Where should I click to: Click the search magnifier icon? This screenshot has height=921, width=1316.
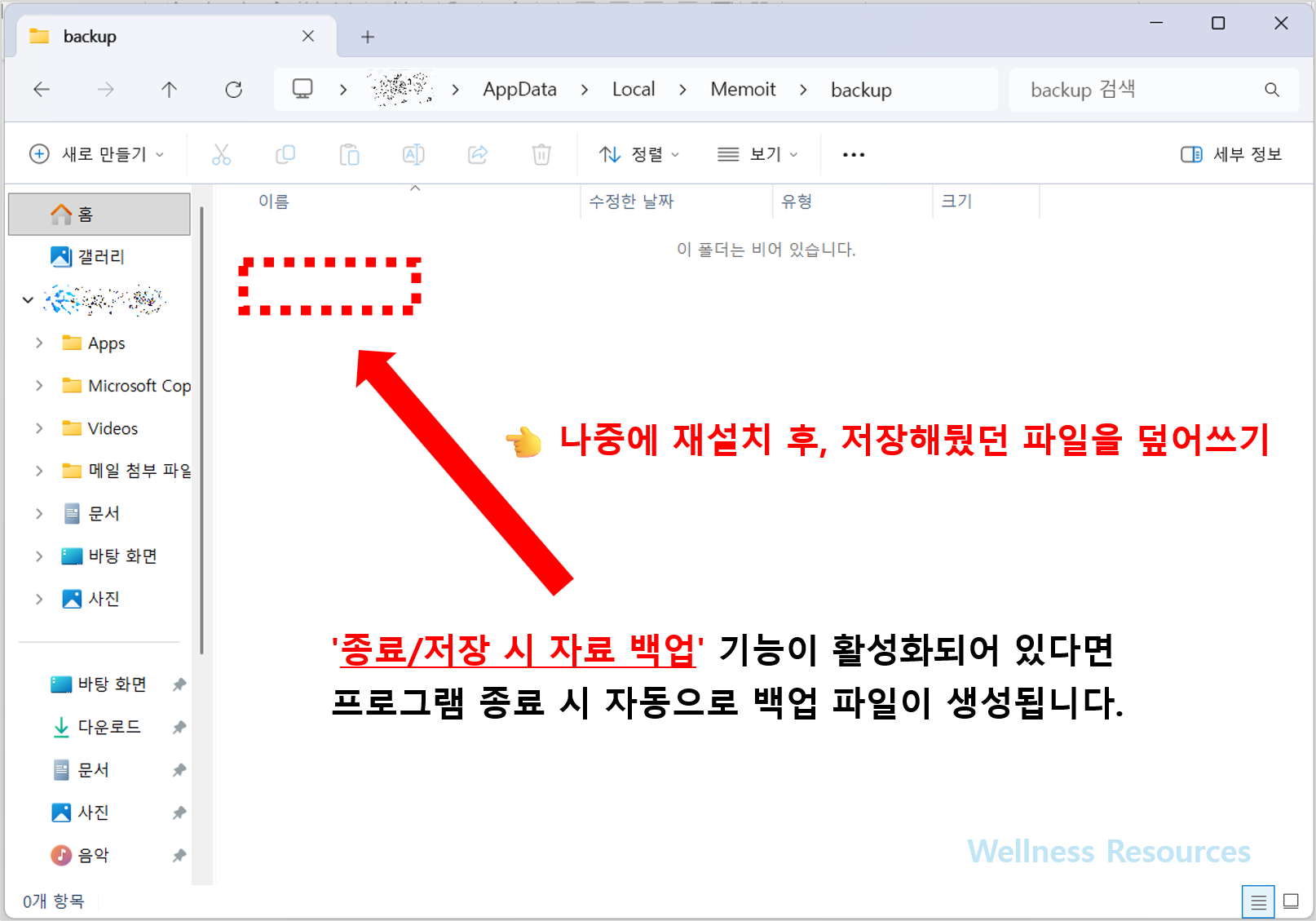tap(1272, 90)
